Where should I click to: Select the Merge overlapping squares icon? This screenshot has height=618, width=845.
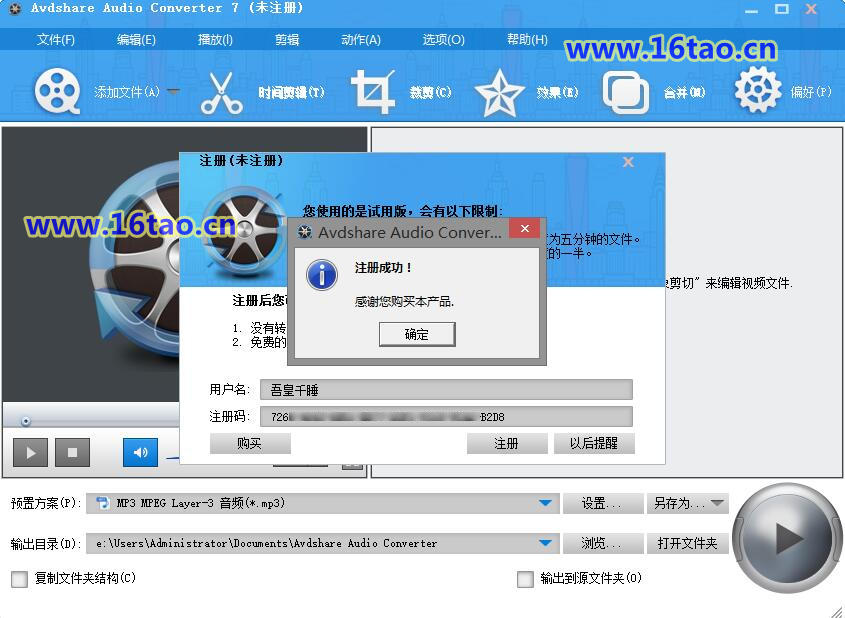coord(626,93)
